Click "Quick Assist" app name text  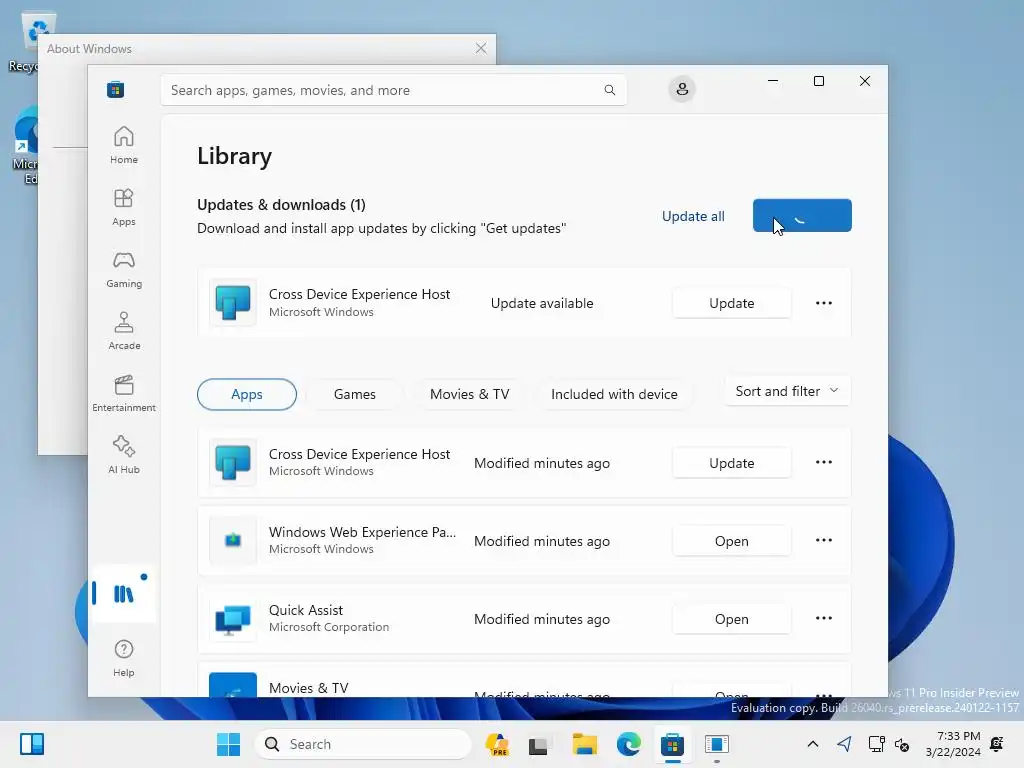tap(306, 610)
